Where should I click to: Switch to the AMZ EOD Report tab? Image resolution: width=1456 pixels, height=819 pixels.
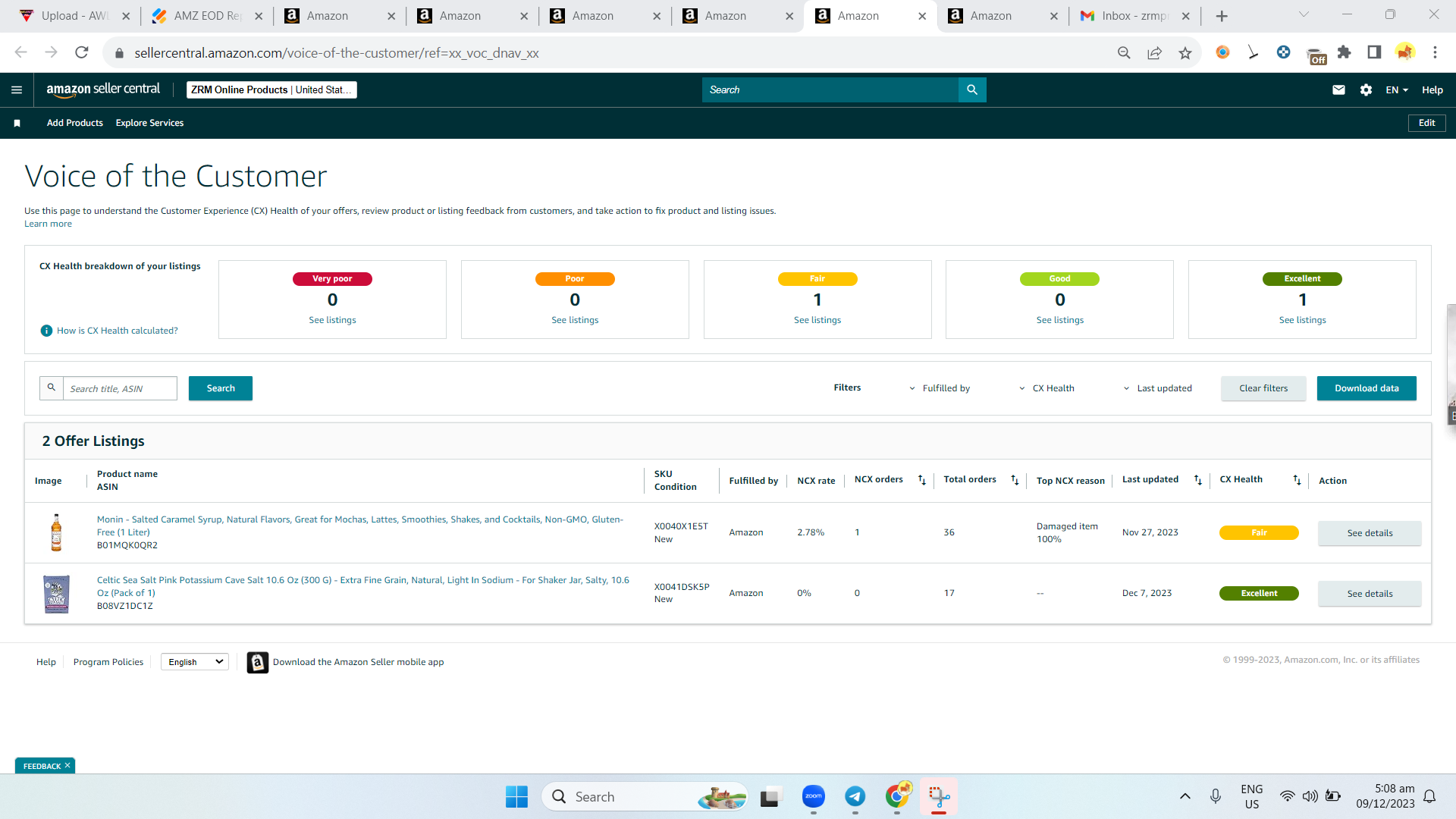[x=206, y=16]
